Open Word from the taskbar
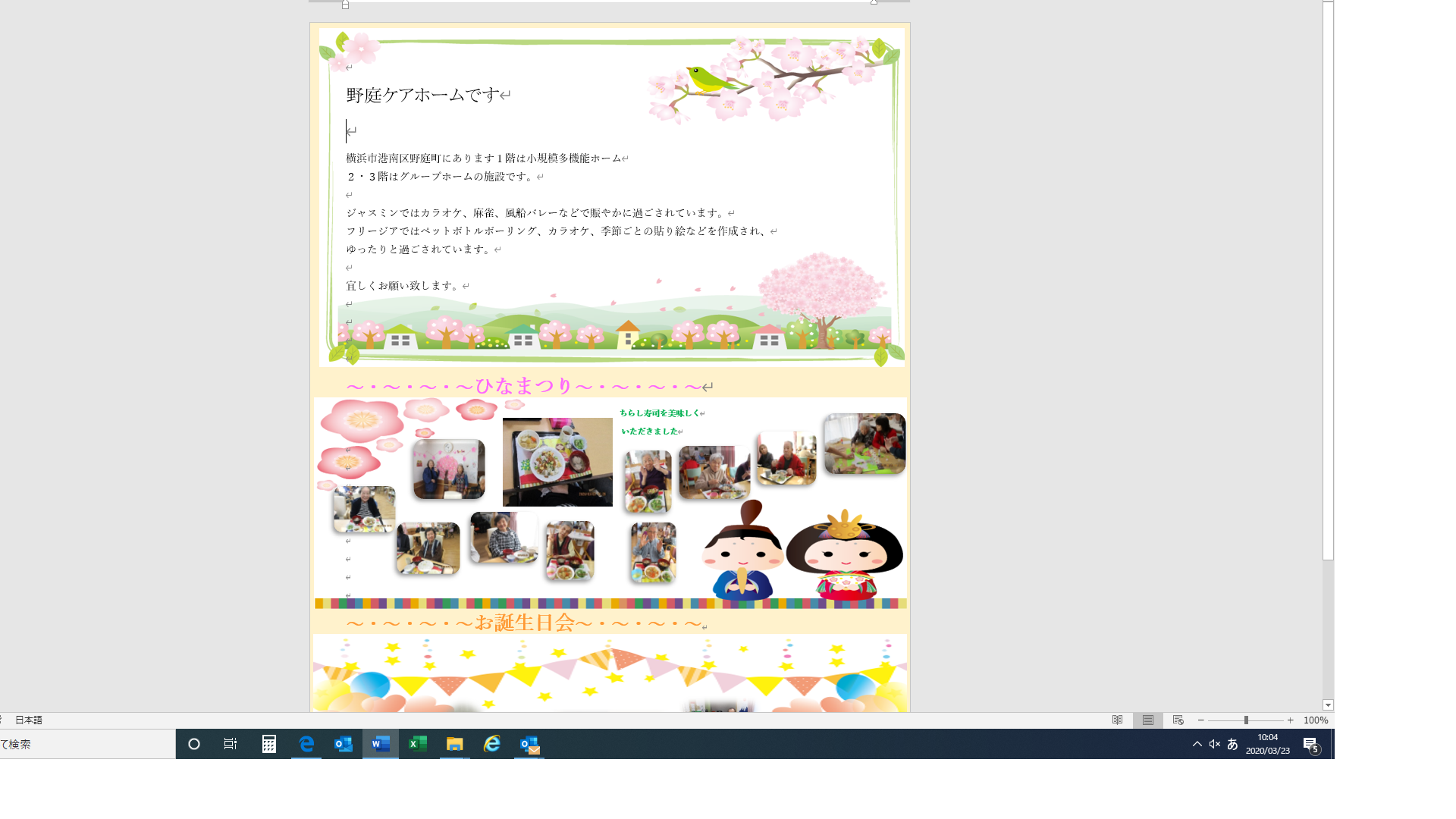1456x819 pixels. [x=380, y=744]
